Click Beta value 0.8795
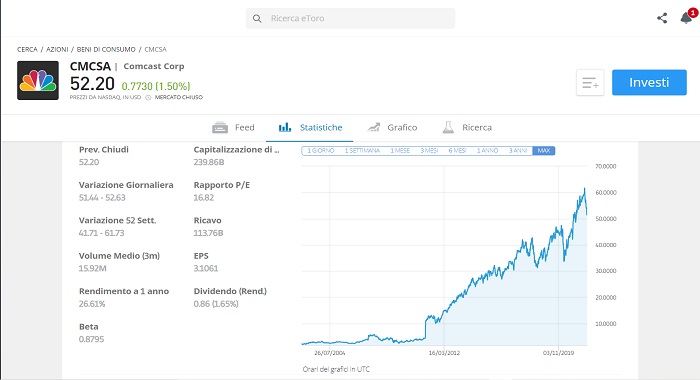Screen dimensions: 700x380 click(x=91, y=339)
